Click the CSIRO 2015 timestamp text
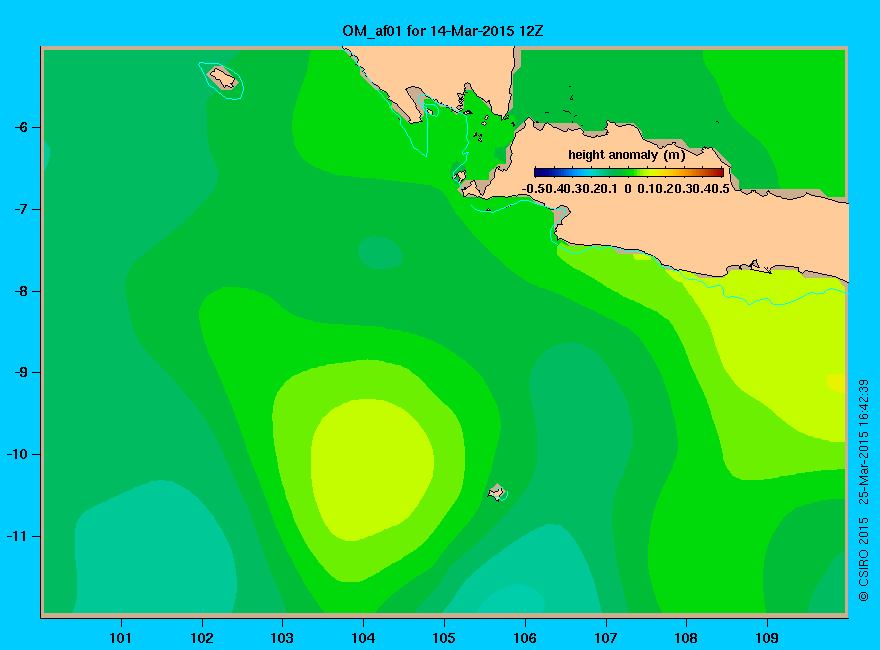 click(864, 490)
